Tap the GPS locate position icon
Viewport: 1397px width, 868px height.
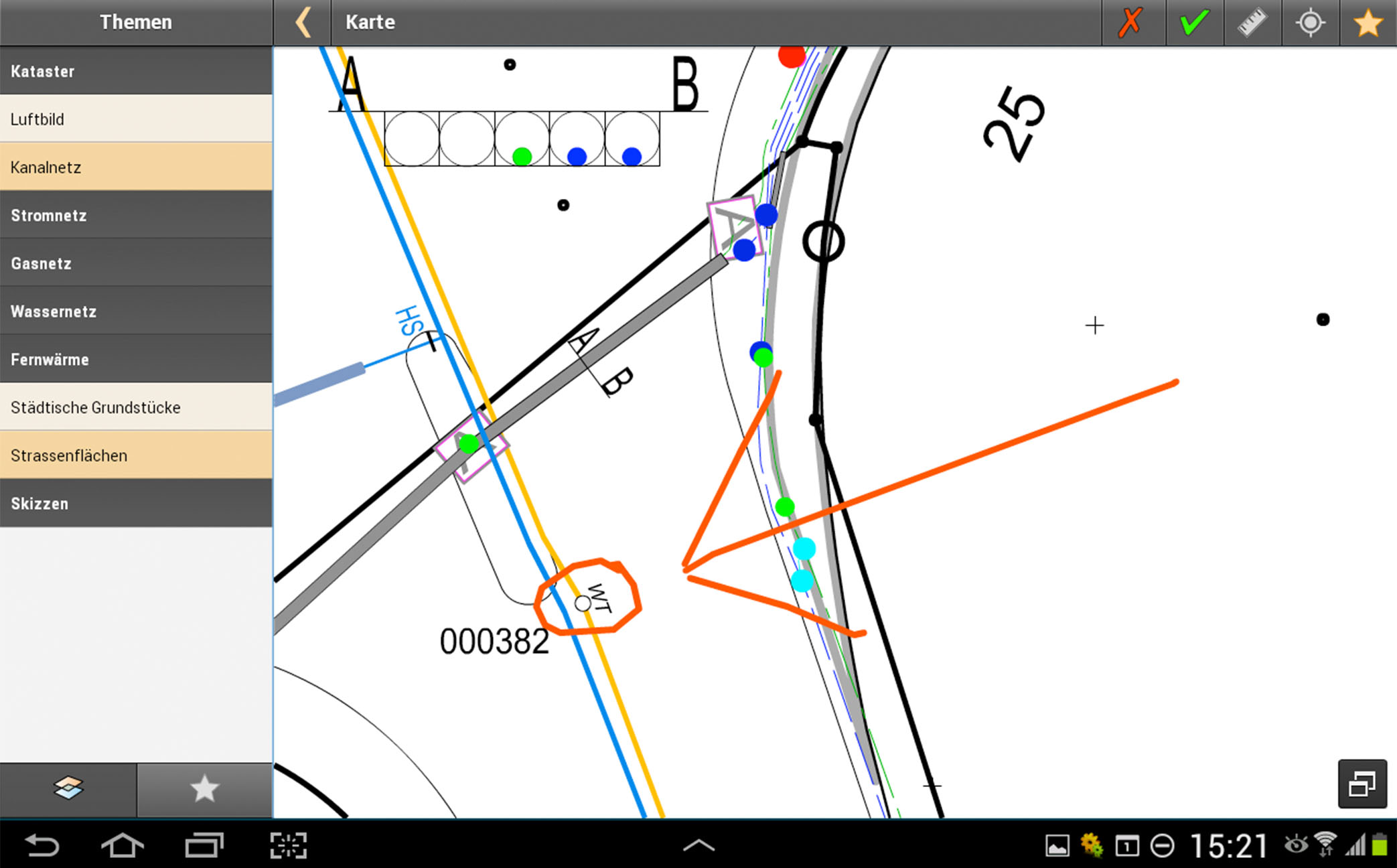[x=1310, y=23]
